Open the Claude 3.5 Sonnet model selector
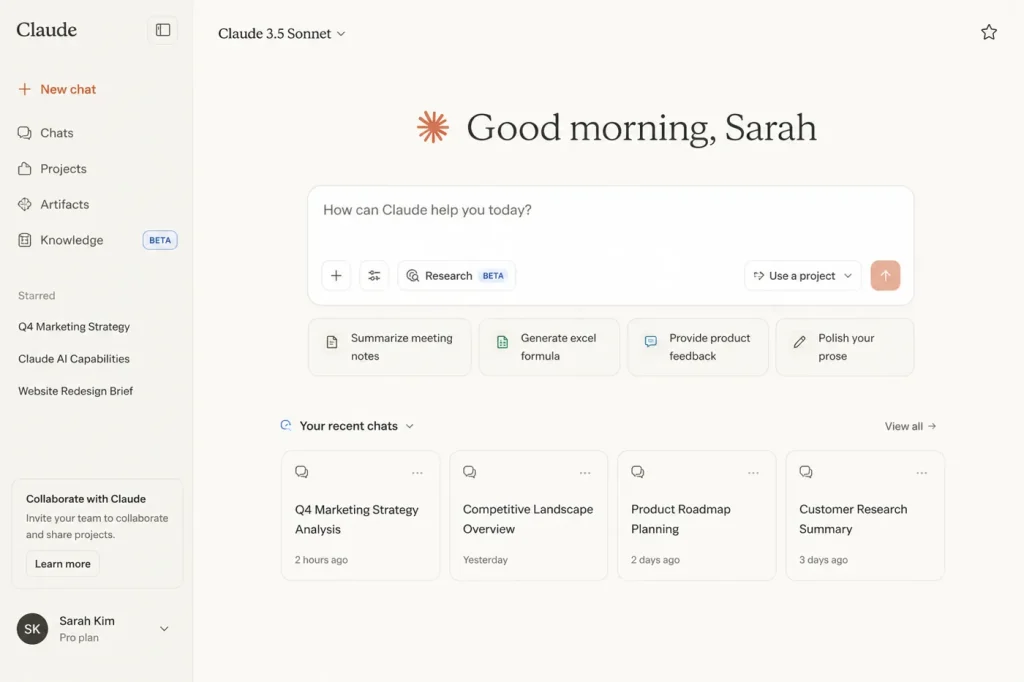This screenshot has width=1024, height=682. [281, 34]
